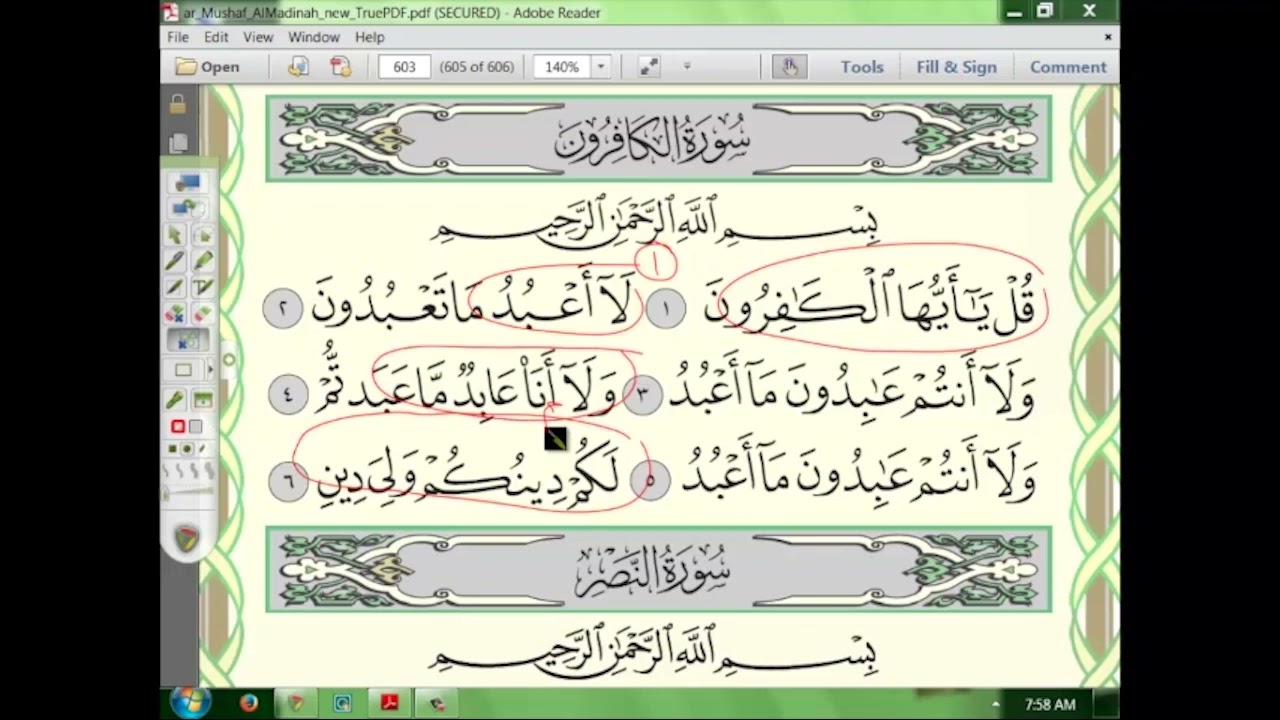Click the hand/select tool icon near Tools

click(789, 67)
